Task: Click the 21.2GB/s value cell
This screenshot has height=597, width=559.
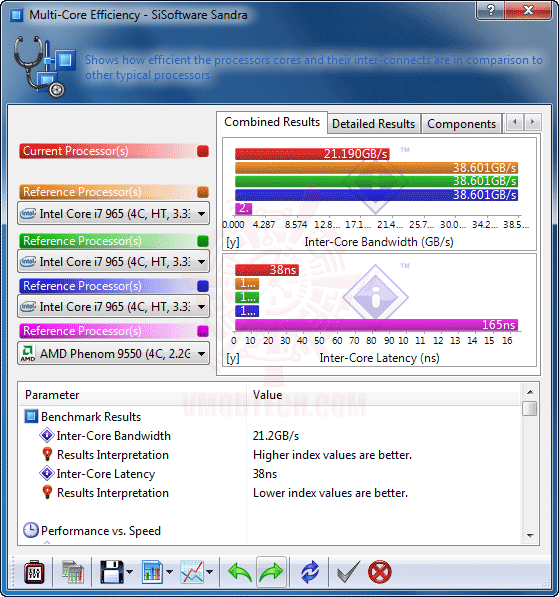Action: pyautogui.click(x=276, y=436)
